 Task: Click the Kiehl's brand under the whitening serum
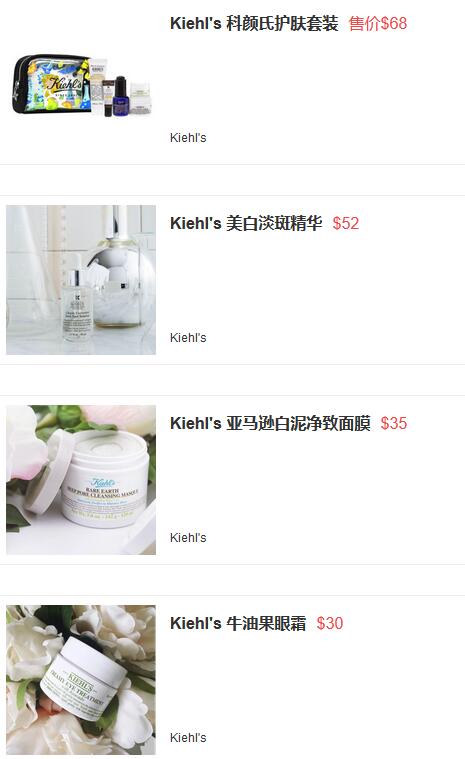tap(188, 337)
